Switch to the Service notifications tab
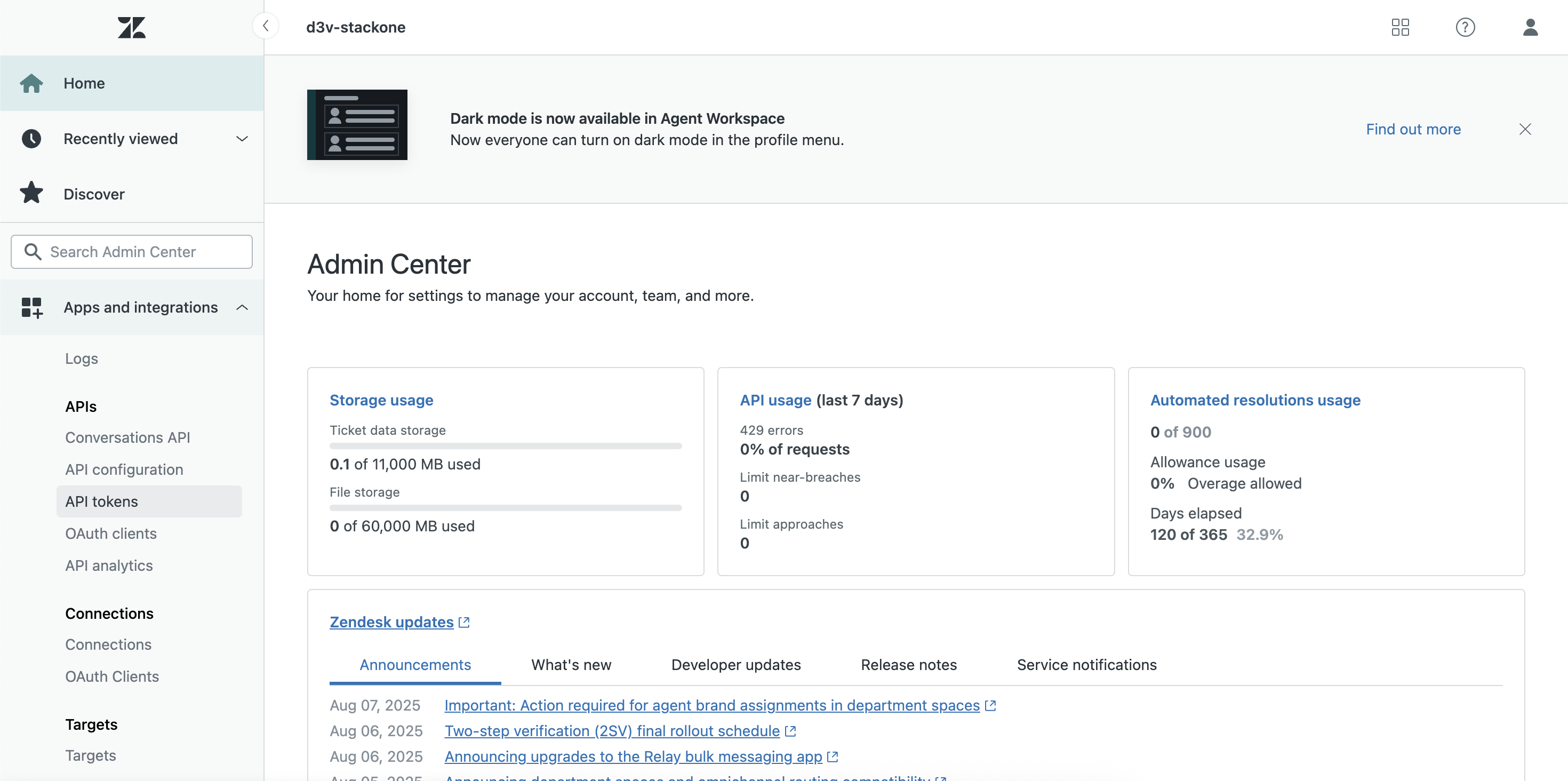The image size is (1568, 781). point(1087,665)
